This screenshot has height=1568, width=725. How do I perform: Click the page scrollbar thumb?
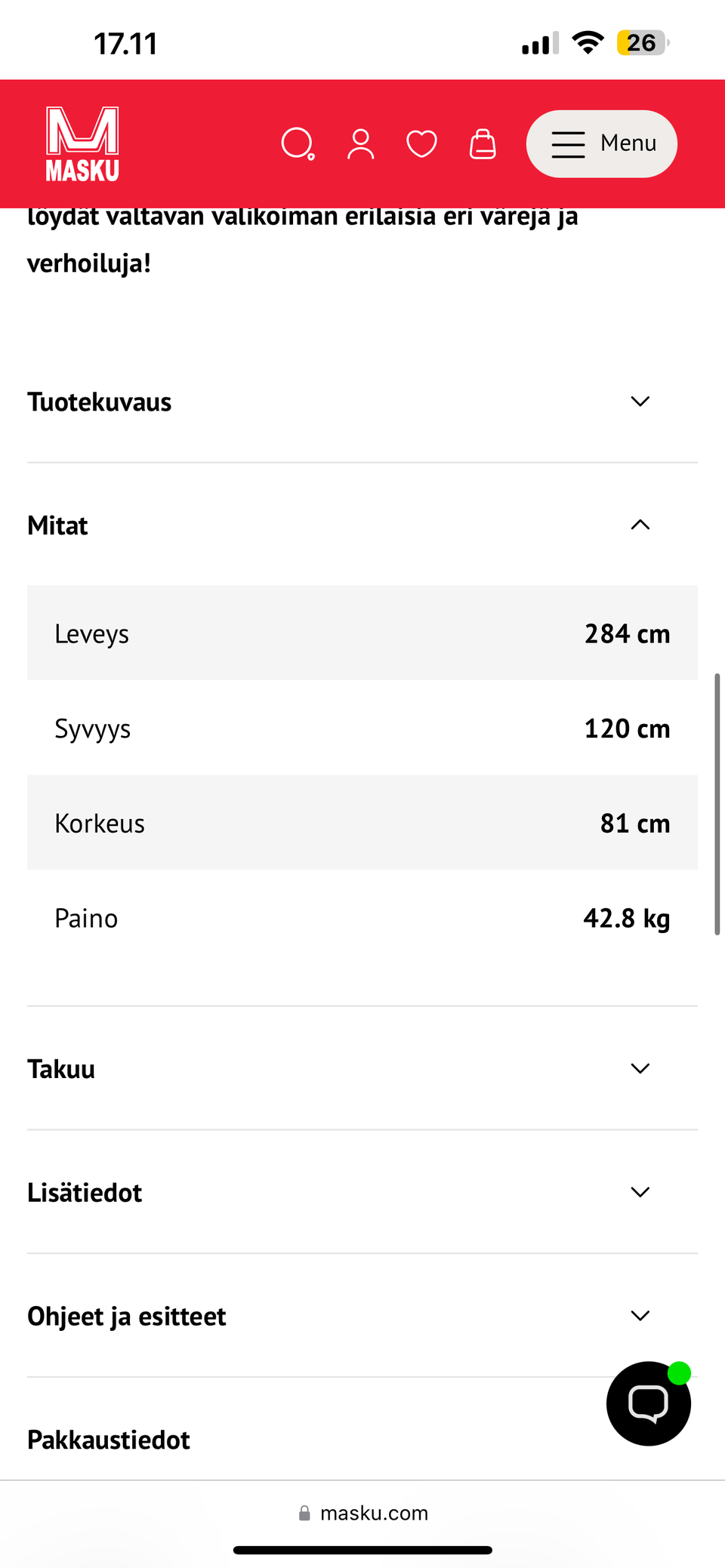tap(717, 804)
